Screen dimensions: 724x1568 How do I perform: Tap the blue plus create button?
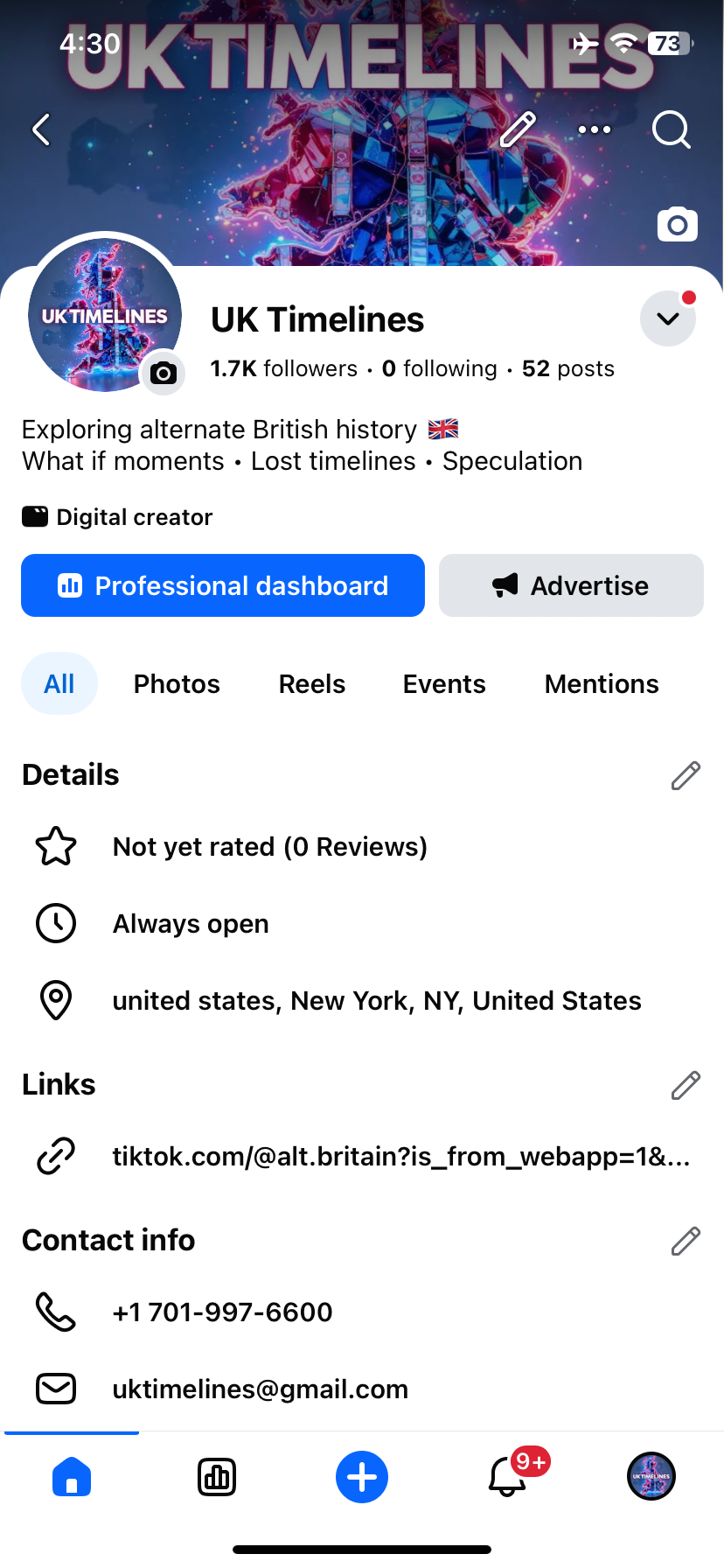[362, 1477]
